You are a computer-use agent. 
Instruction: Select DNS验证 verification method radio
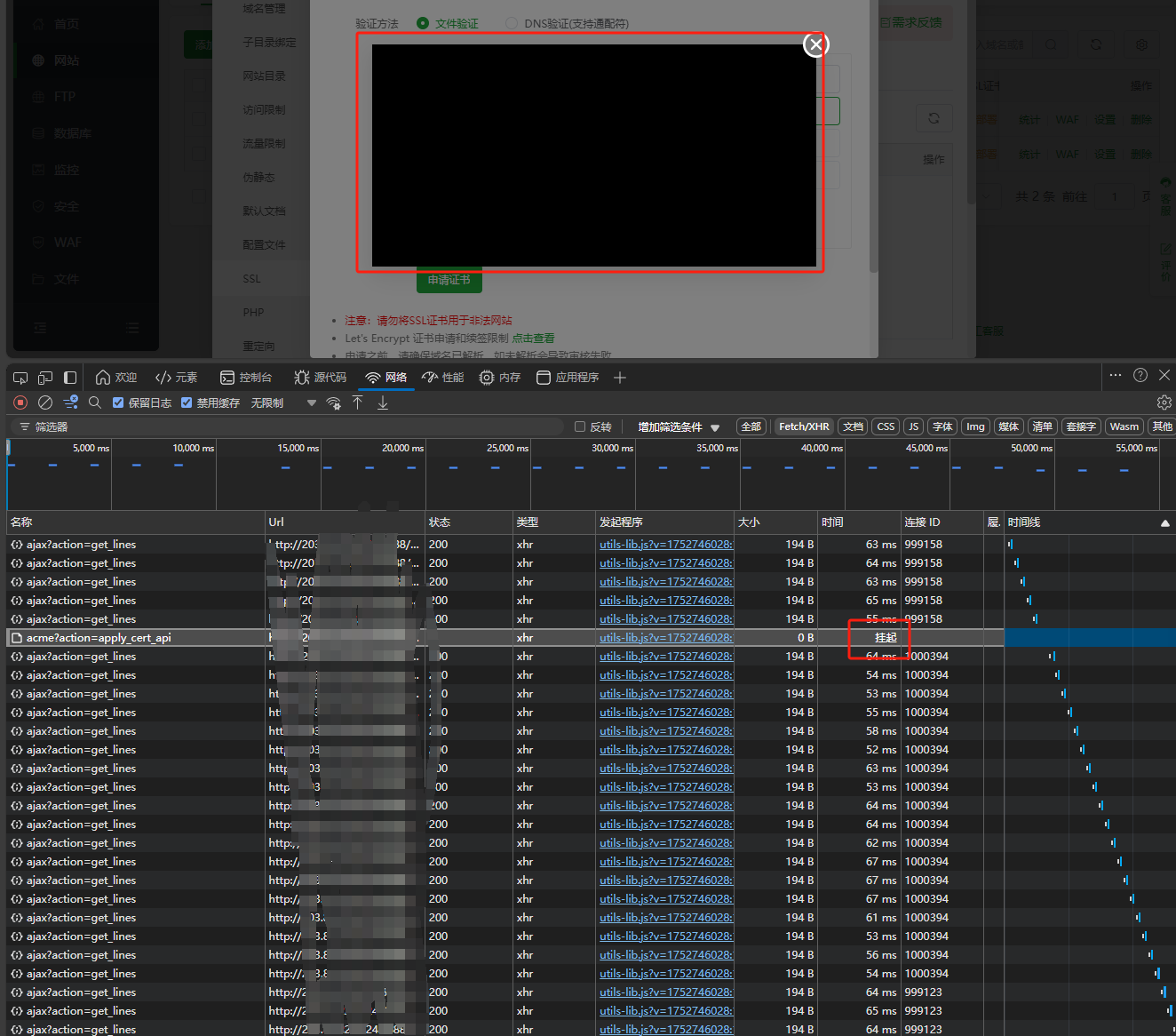pos(512,23)
